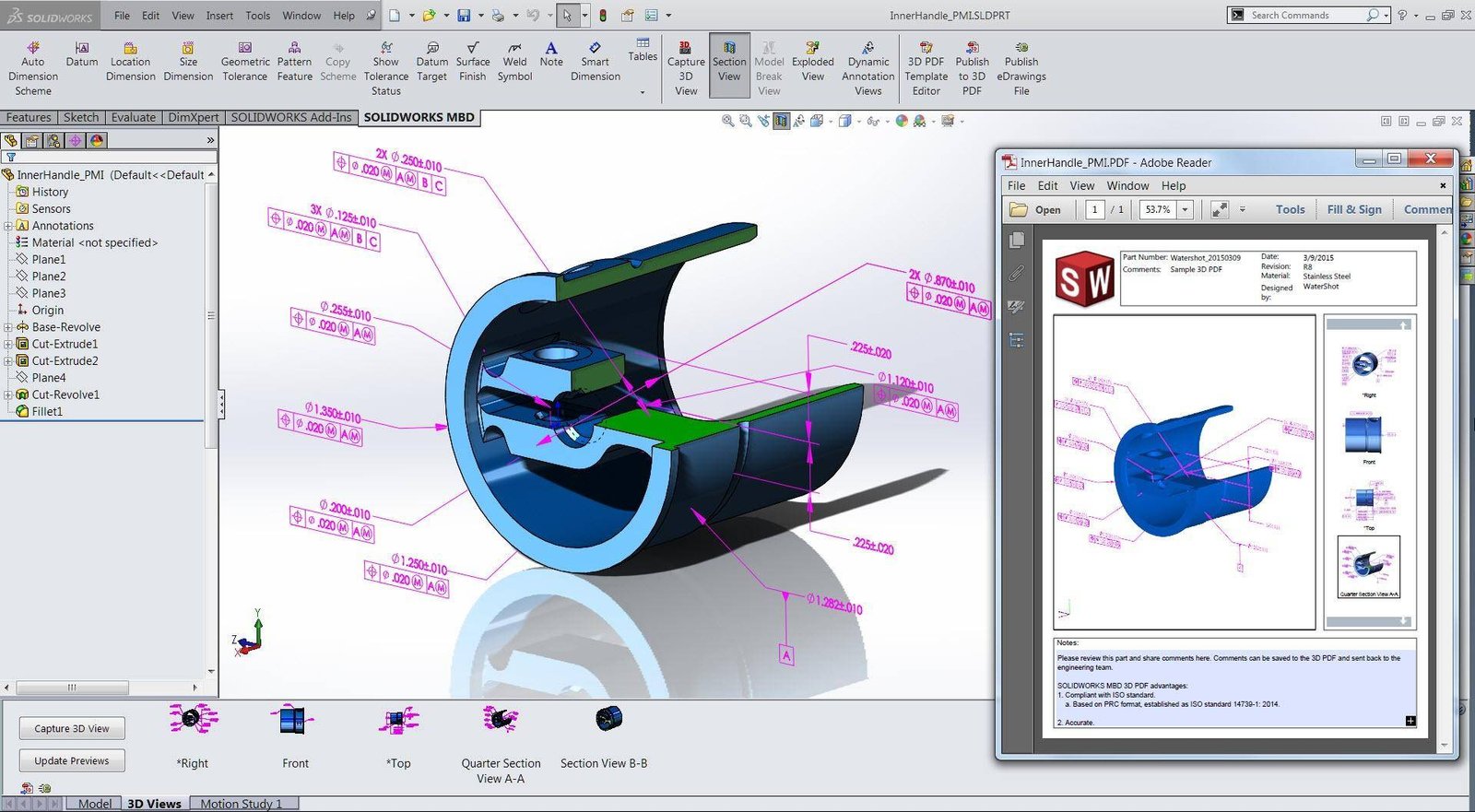Open the Insert menu
This screenshot has width=1475, height=812.
(x=219, y=16)
